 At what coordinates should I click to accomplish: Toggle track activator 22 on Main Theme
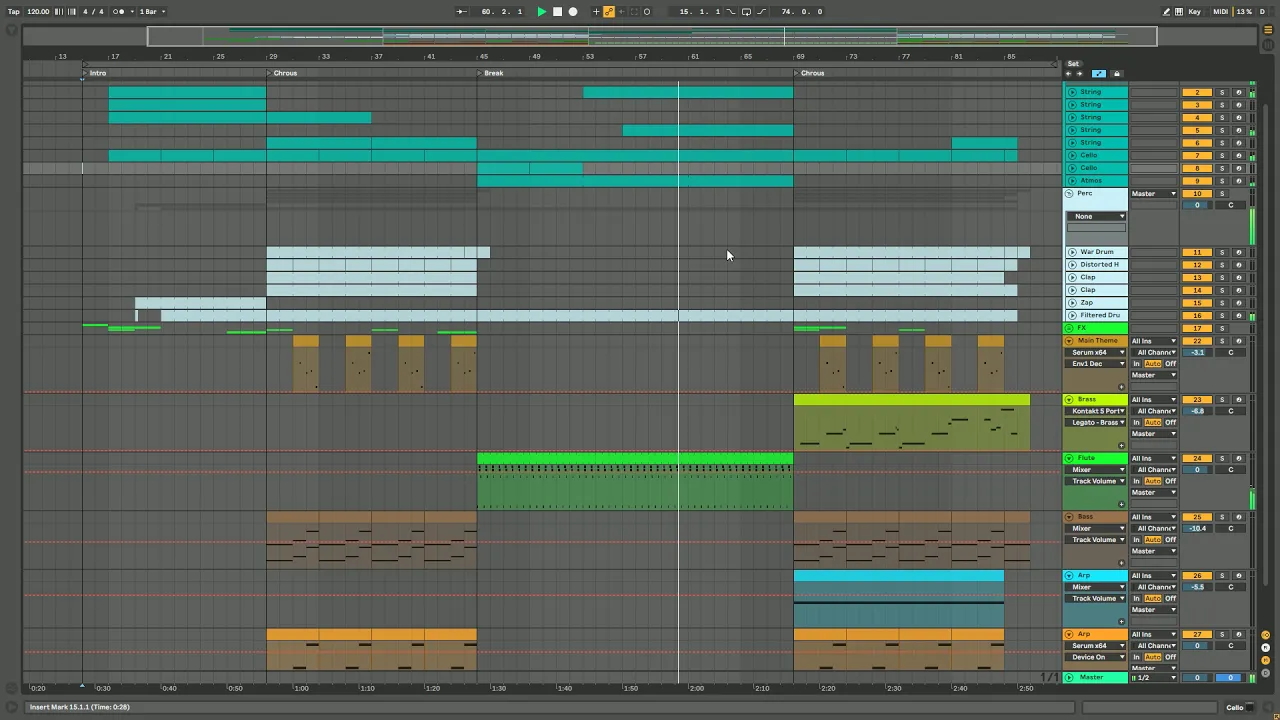click(1197, 341)
